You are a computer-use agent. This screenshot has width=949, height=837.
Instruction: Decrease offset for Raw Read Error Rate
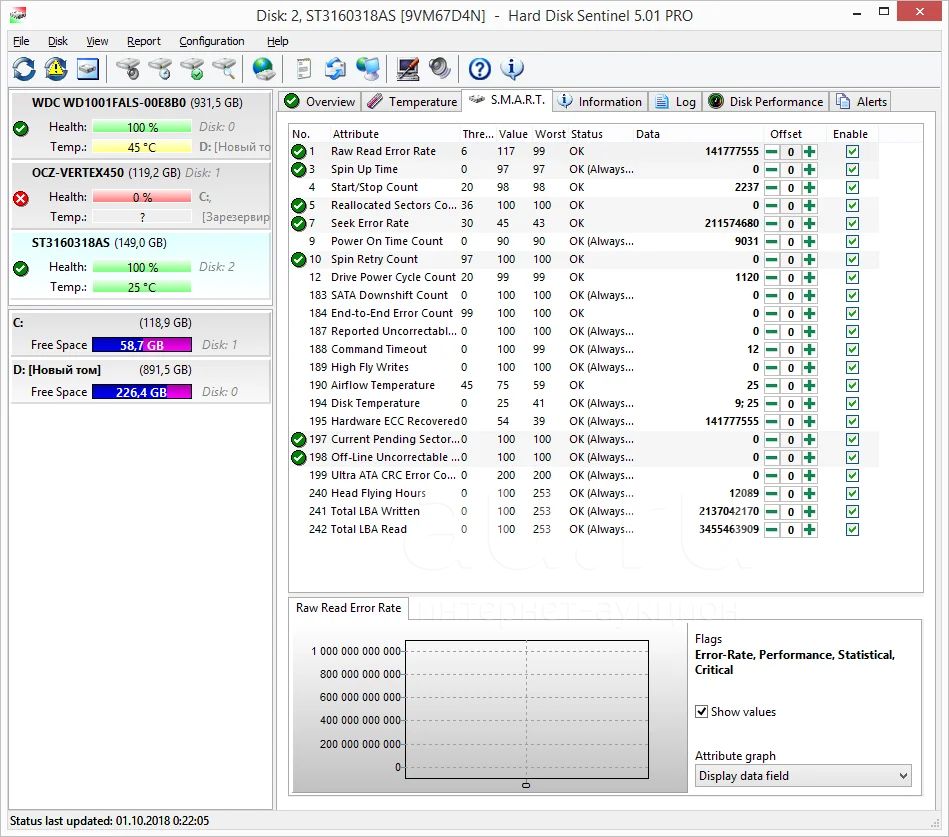[x=772, y=152]
